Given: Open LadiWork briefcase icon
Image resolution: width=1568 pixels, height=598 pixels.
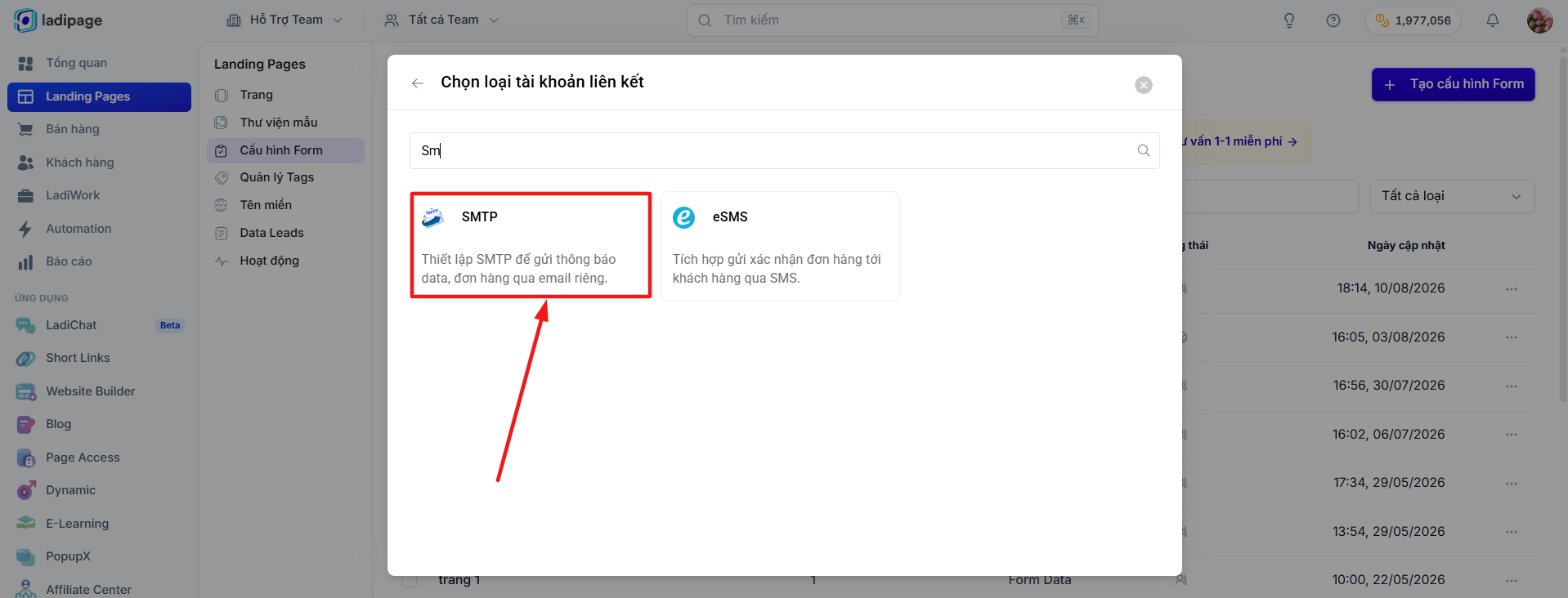Looking at the screenshot, I should click(25, 195).
